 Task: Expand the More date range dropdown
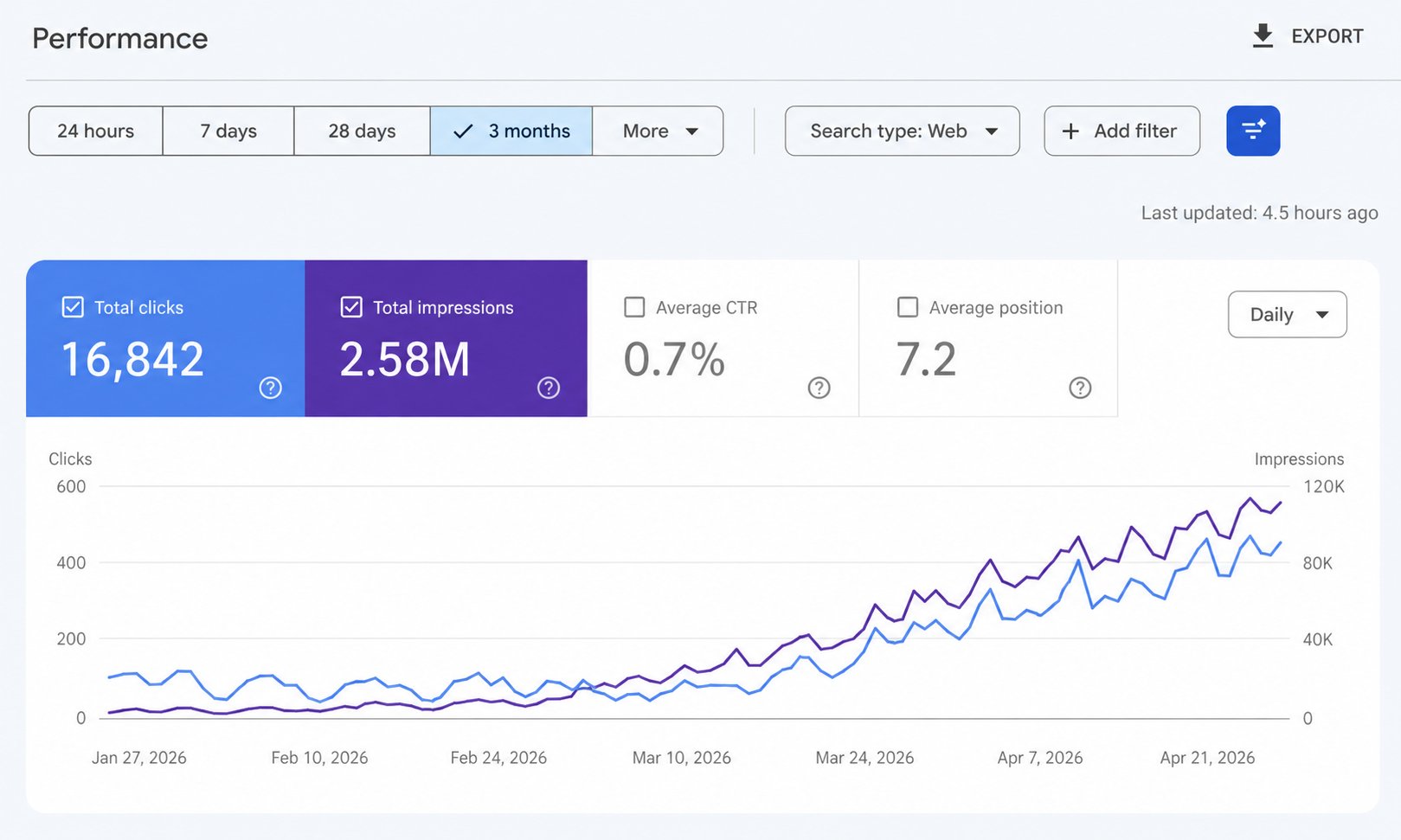[659, 131]
